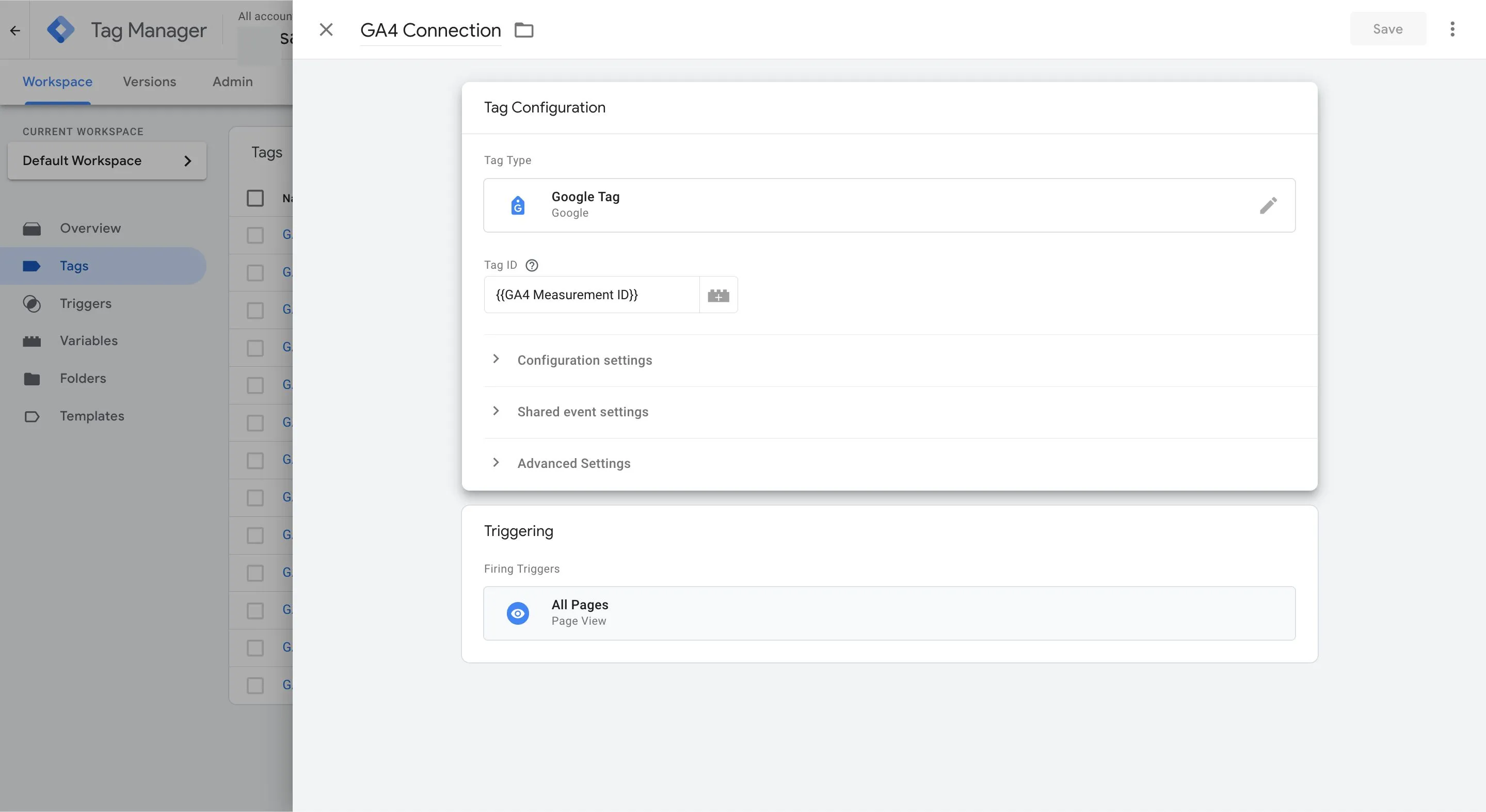Click the Configuration settings label
1486x812 pixels.
pos(584,360)
